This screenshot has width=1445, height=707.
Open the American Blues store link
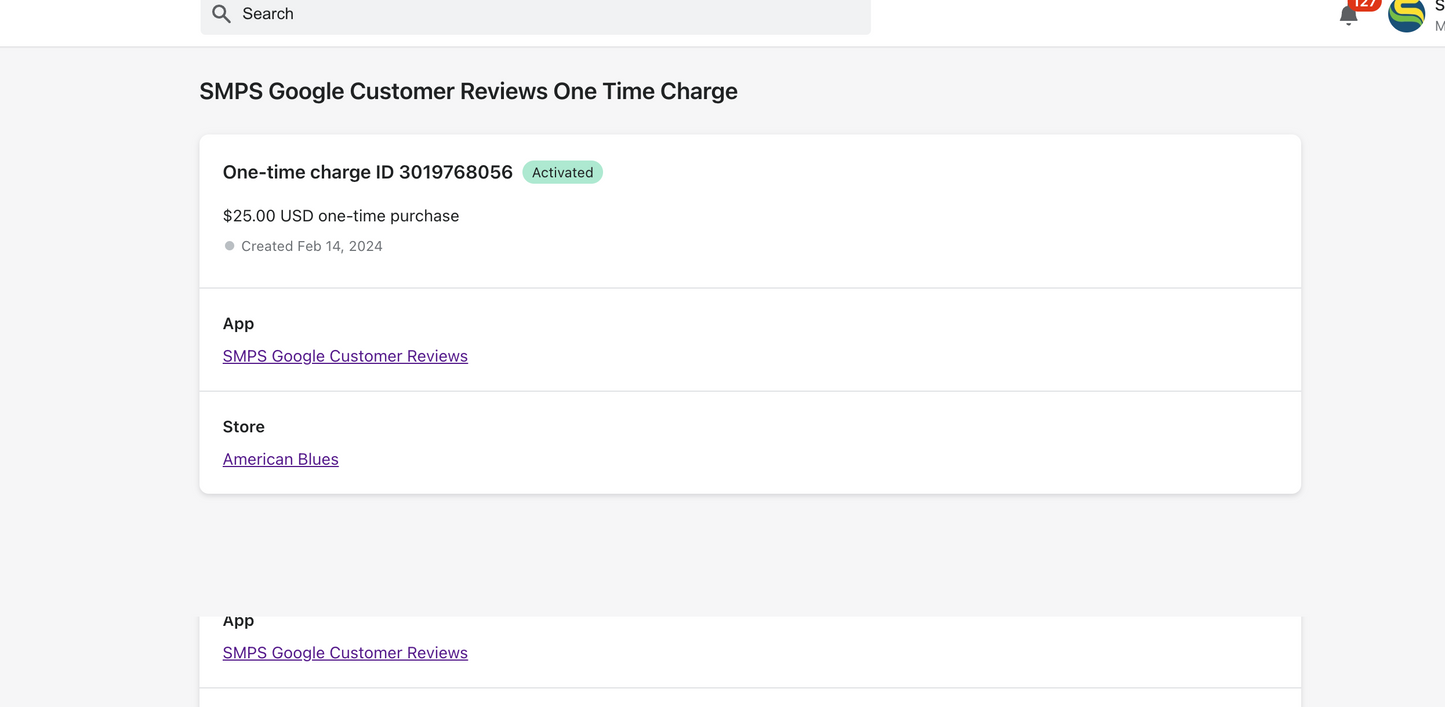(280, 459)
